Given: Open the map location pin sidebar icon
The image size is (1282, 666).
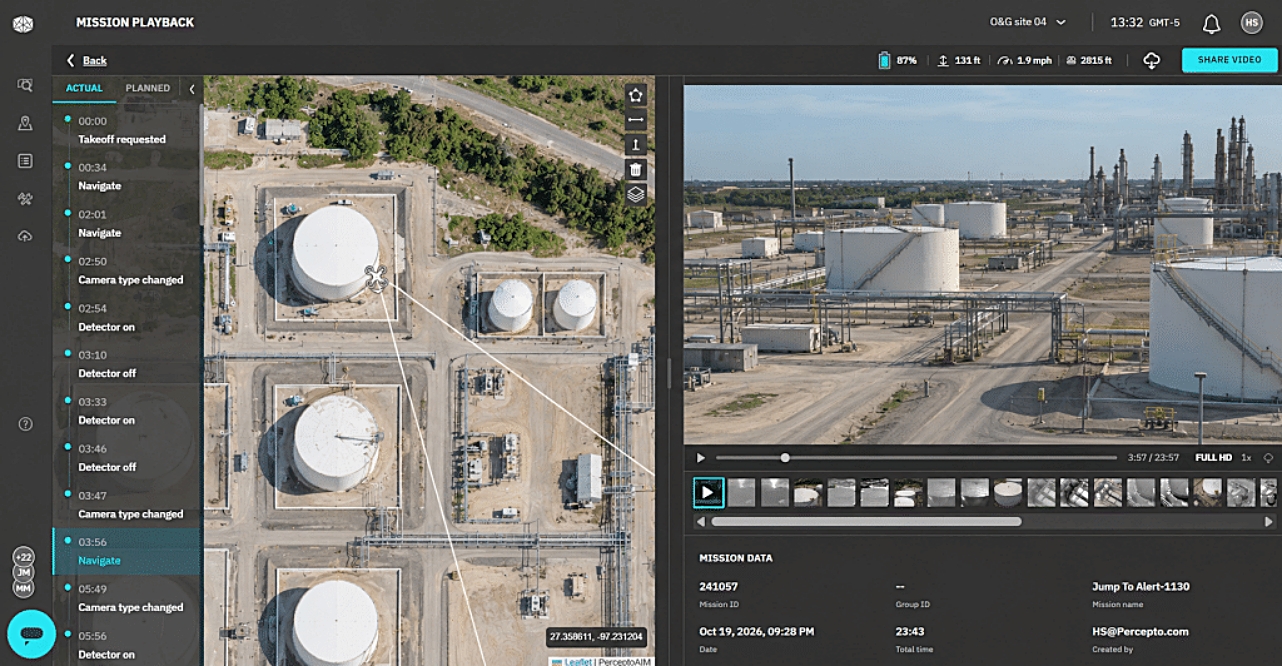Looking at the screenshot, I should click(25, 123).
